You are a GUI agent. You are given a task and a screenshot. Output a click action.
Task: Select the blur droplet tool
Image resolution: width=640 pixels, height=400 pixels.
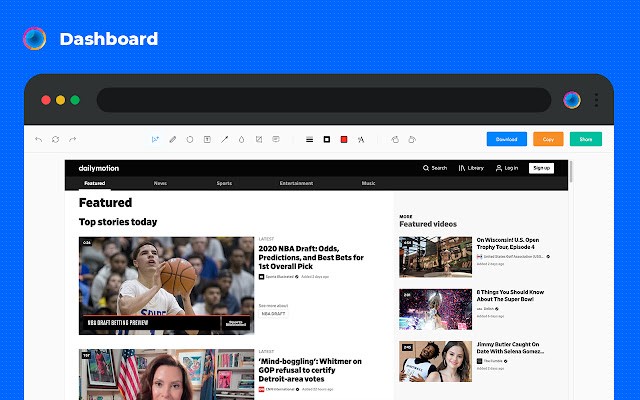point(242,140)
